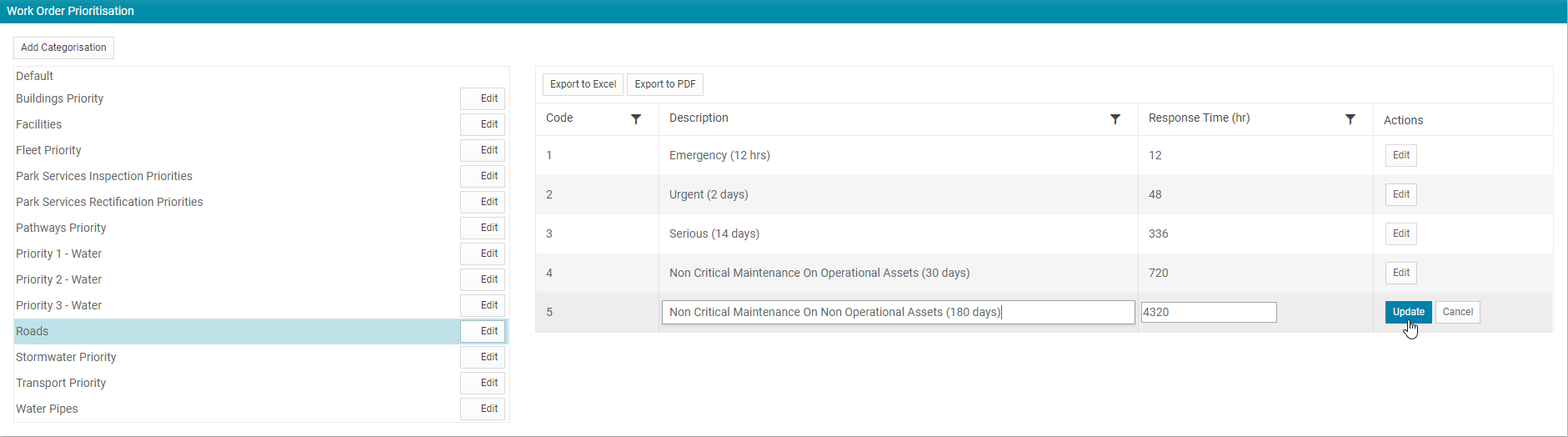Edit the Emergency (12 hrs) row
The height and width of the screenshot is (437, 1568).
pyautogui.click(x=1401, y=155)
